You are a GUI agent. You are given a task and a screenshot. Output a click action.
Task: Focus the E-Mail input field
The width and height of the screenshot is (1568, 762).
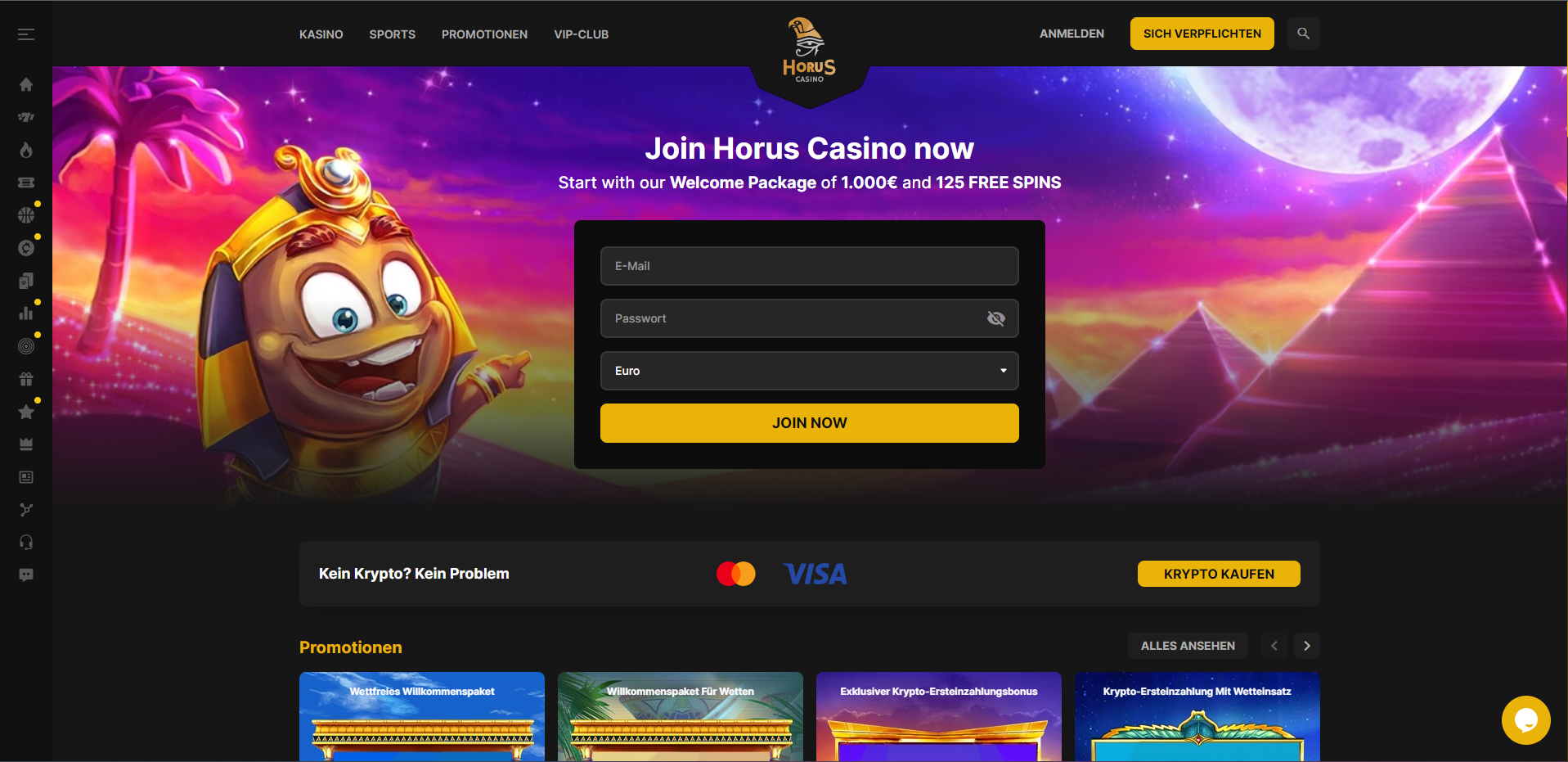pos(810,266)
